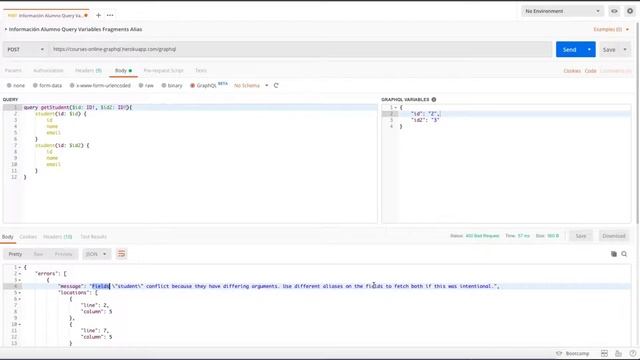
Task: Open help icon in status bar
Action: [x=633, y=353]
